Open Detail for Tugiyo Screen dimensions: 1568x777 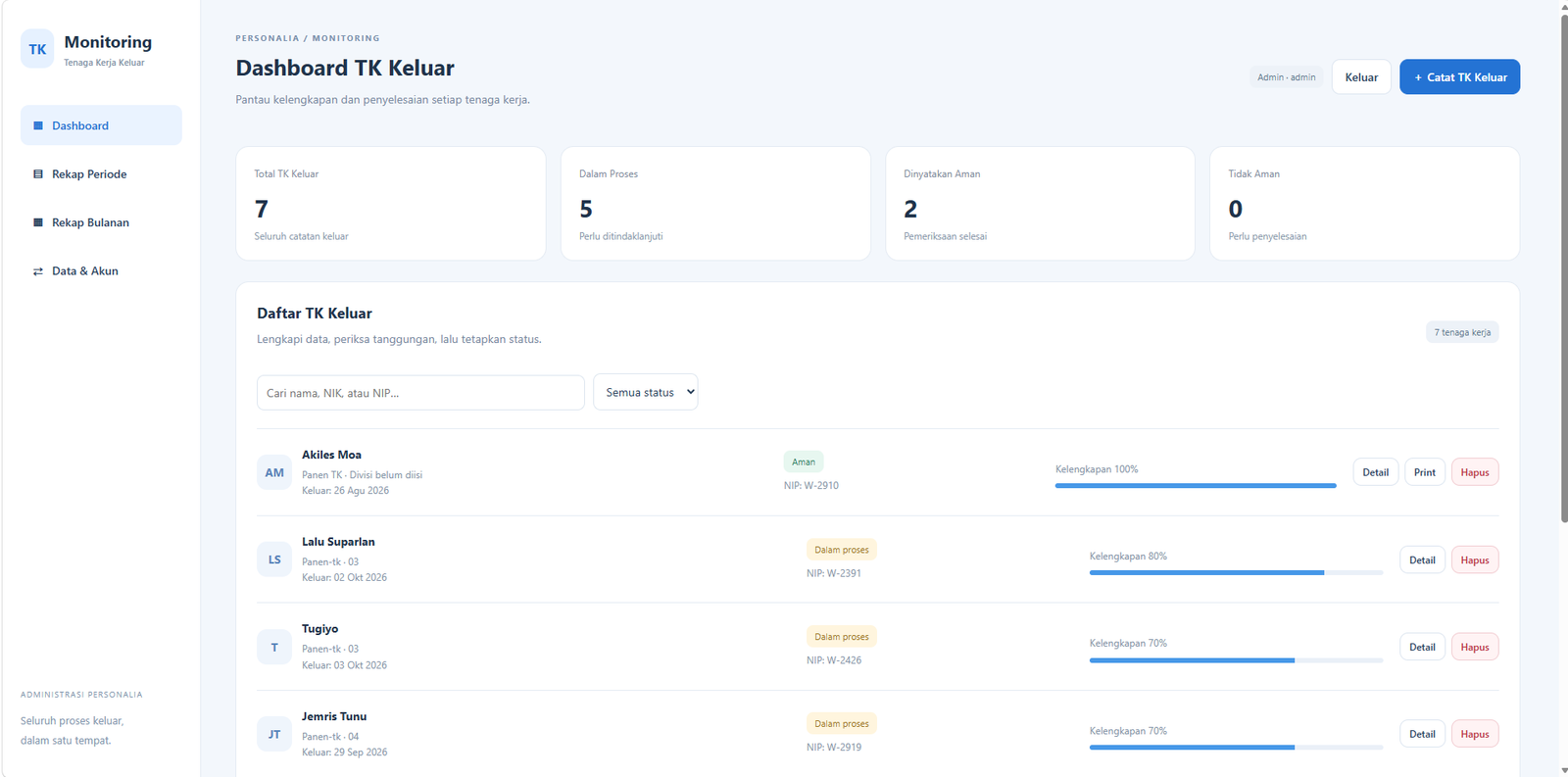1422,647
